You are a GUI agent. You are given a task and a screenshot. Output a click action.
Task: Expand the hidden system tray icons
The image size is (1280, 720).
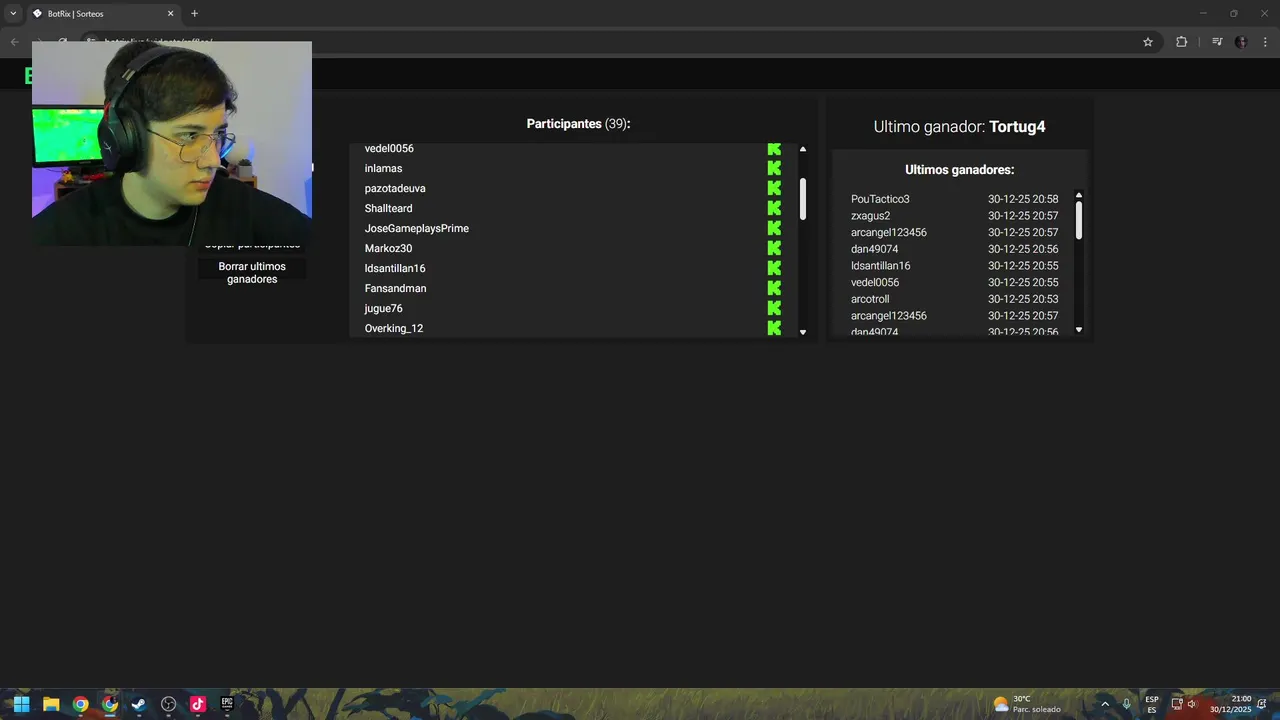click(x=1105, y=704)
